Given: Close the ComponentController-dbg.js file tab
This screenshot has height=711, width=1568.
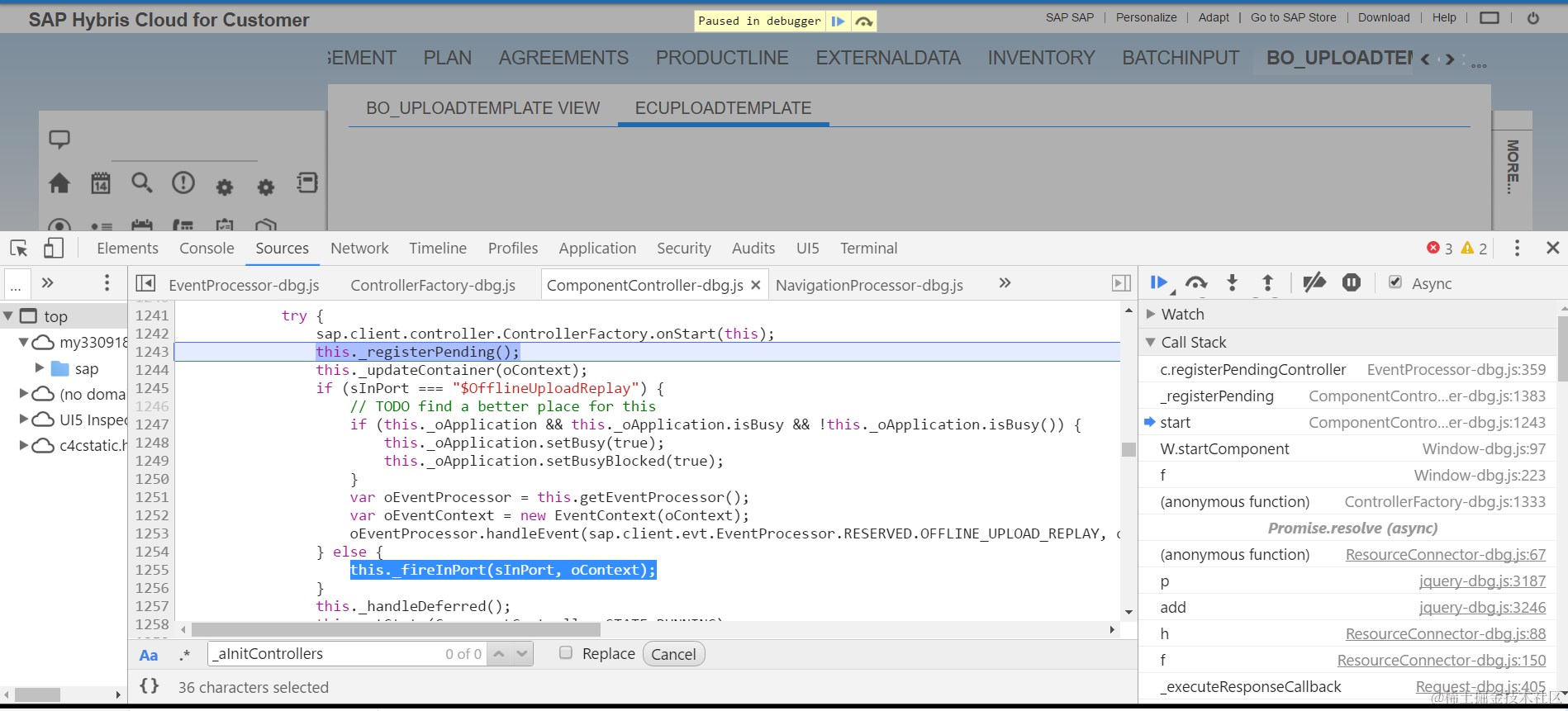Looking at the screenshot, I should 756,285.
